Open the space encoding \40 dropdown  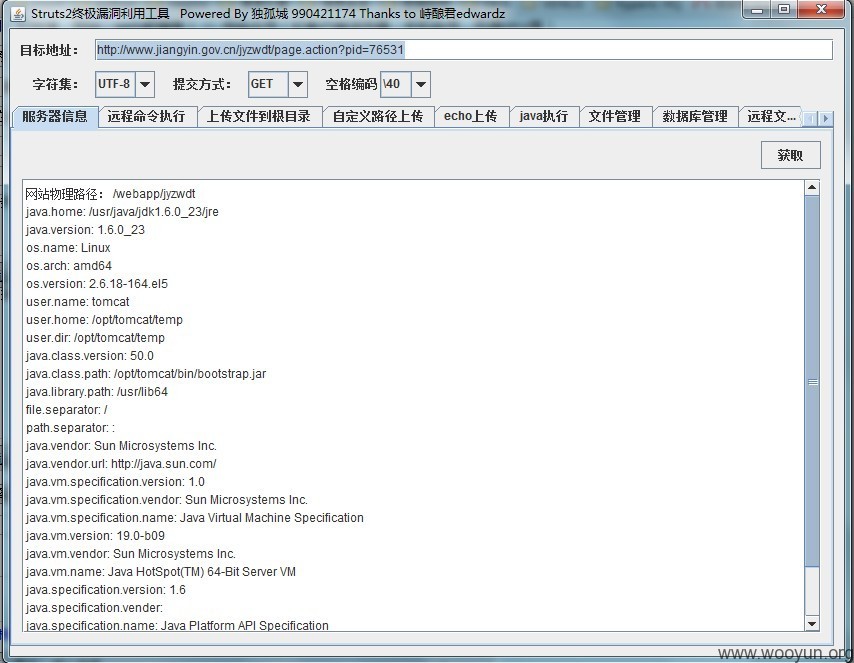pos(420,84)
